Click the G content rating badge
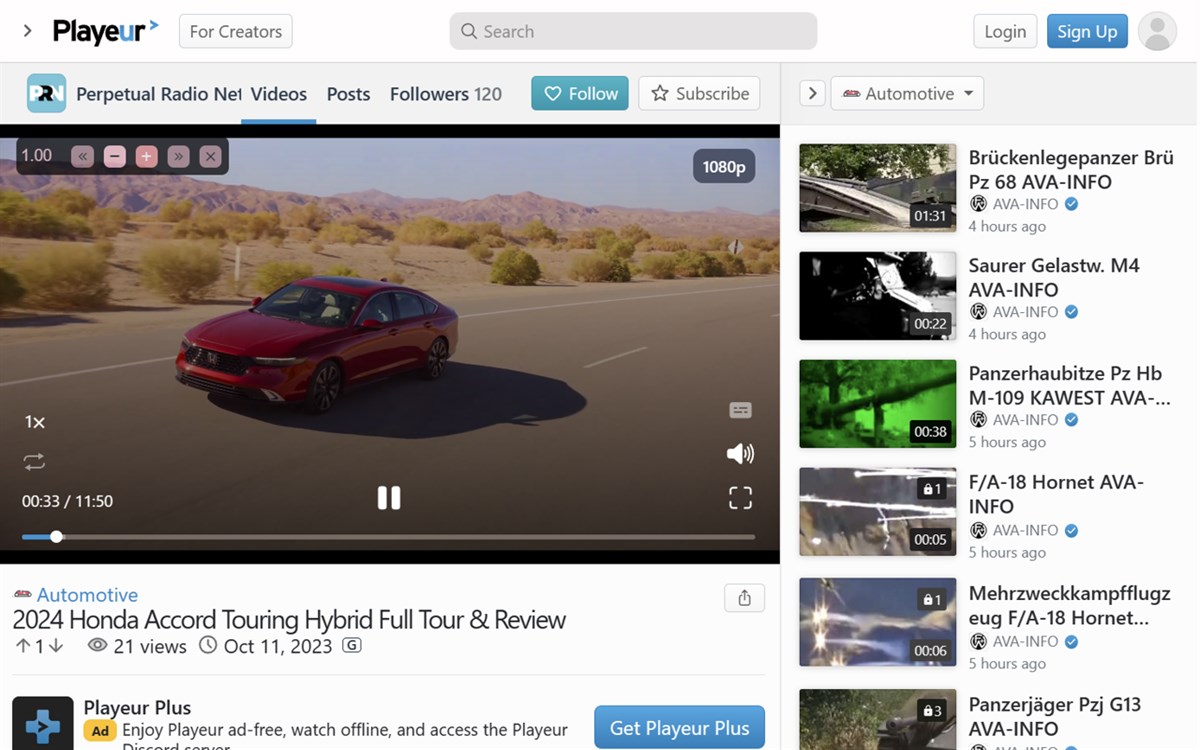Image resolution: width=1200 pixels, height=750 pixels. [352, 646]
